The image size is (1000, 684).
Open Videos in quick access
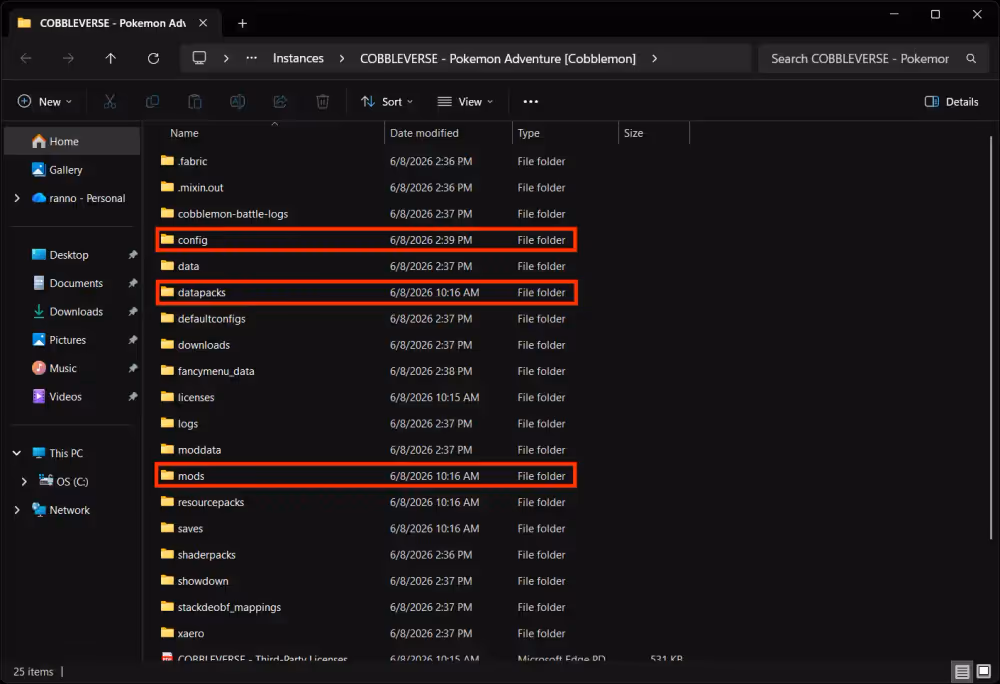coord(71,397)
